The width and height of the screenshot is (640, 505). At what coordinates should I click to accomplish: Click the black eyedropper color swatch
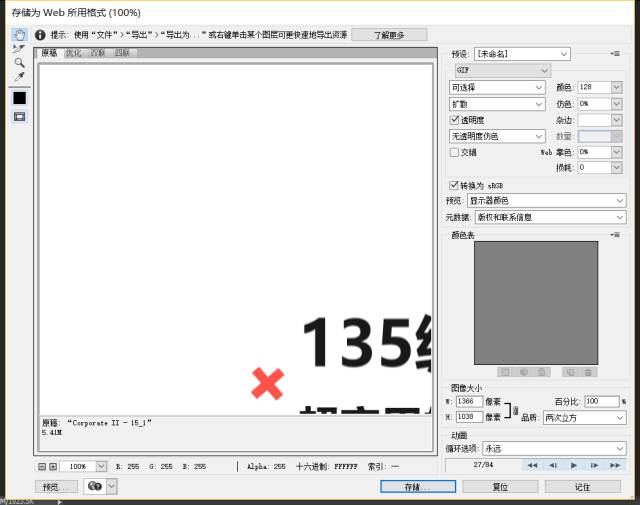coord(20,98)
